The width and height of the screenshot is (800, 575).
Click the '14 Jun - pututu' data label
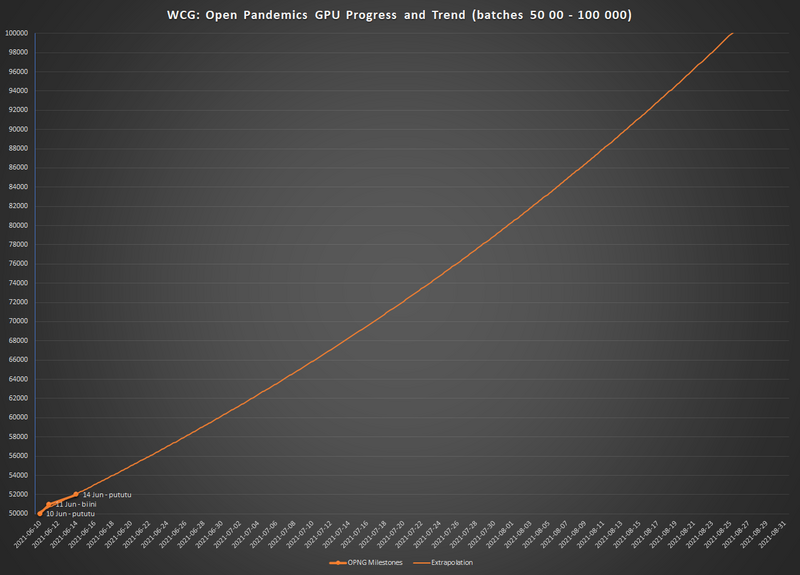107,495
